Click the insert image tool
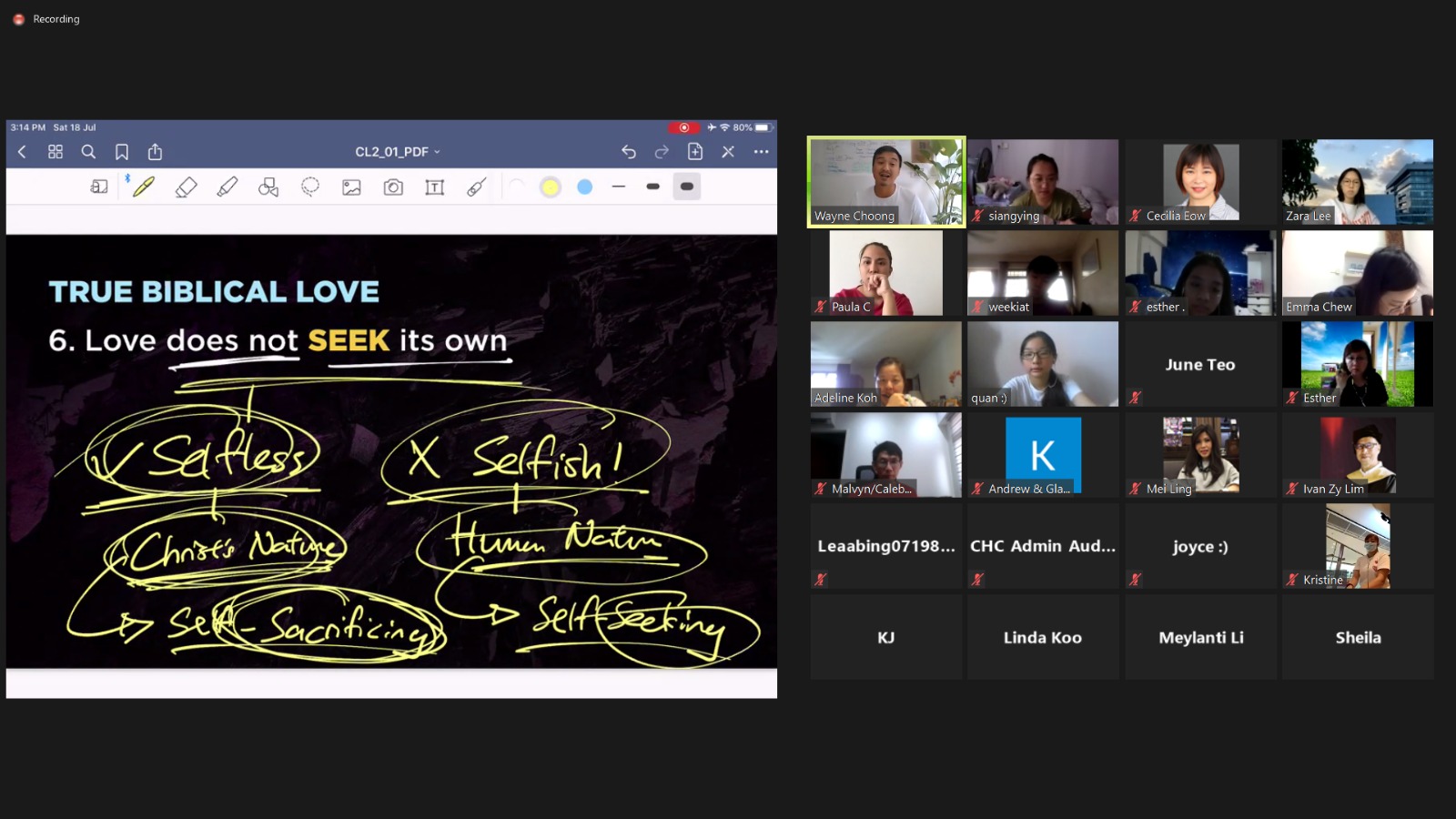 tap(351, 187)
